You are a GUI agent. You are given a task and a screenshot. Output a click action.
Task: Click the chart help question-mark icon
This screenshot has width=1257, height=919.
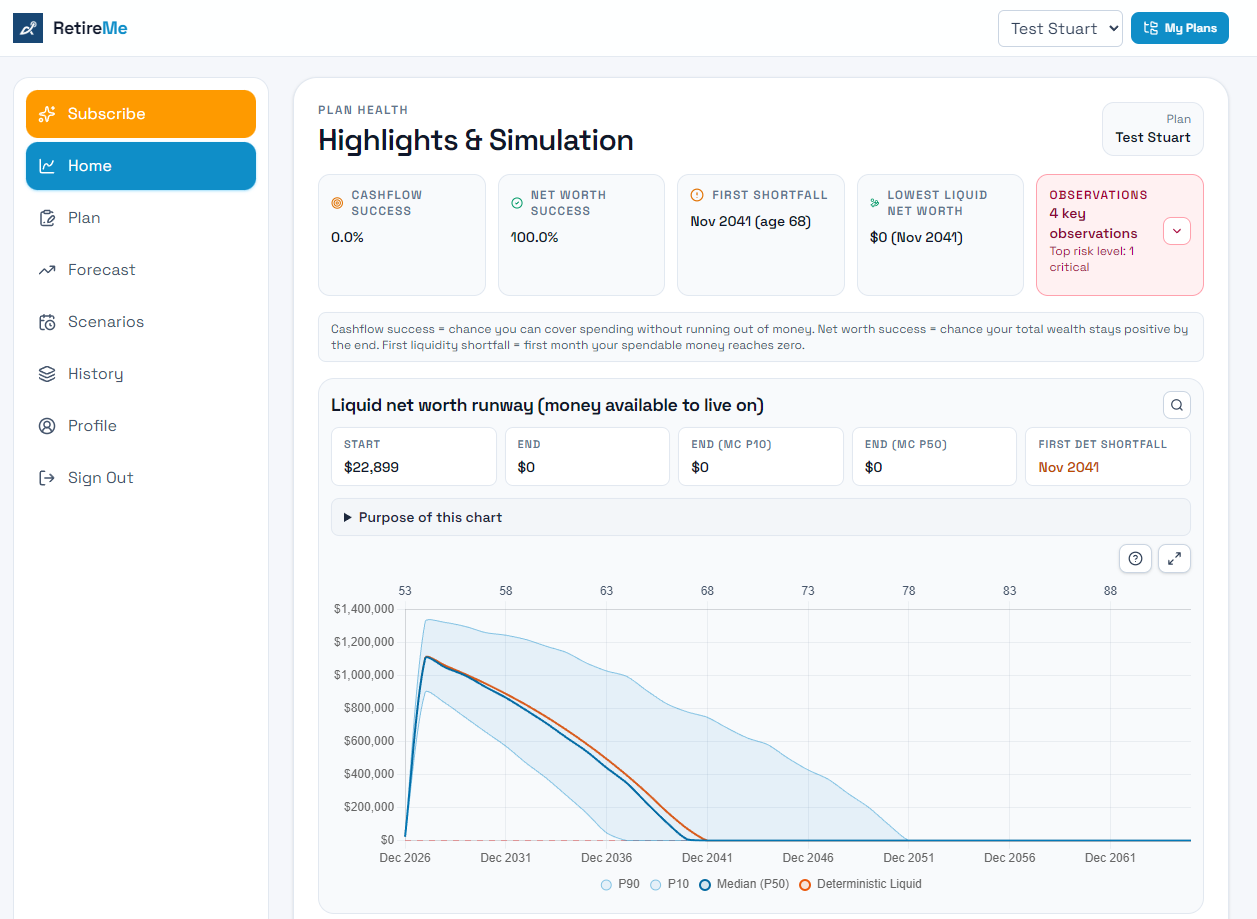point(1135,558)
